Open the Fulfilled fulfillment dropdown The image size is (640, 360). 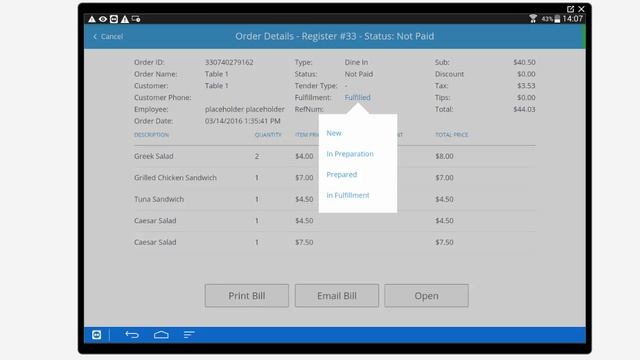tap(358, 97)
